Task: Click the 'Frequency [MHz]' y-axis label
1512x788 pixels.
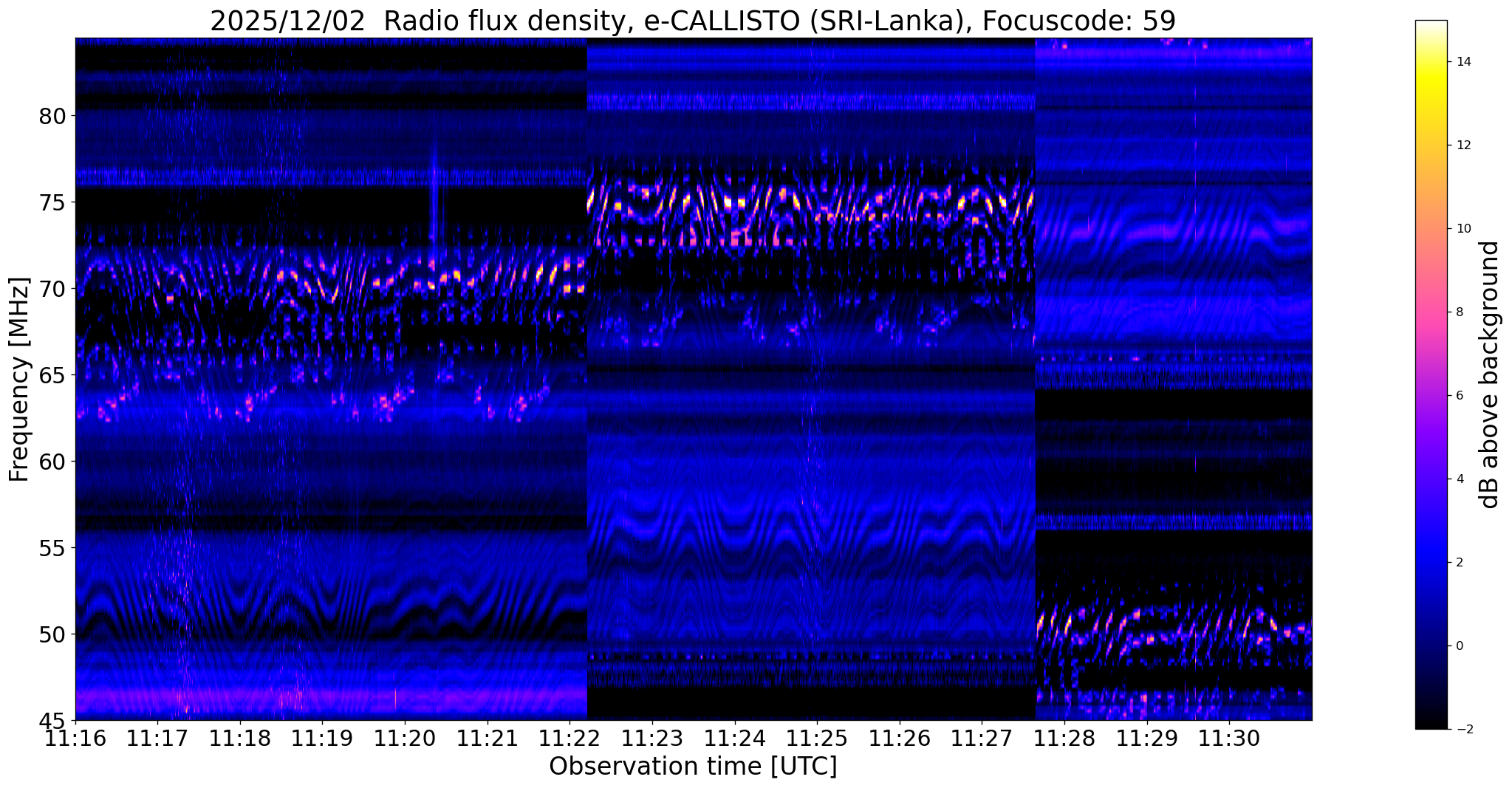Action: 19,380
